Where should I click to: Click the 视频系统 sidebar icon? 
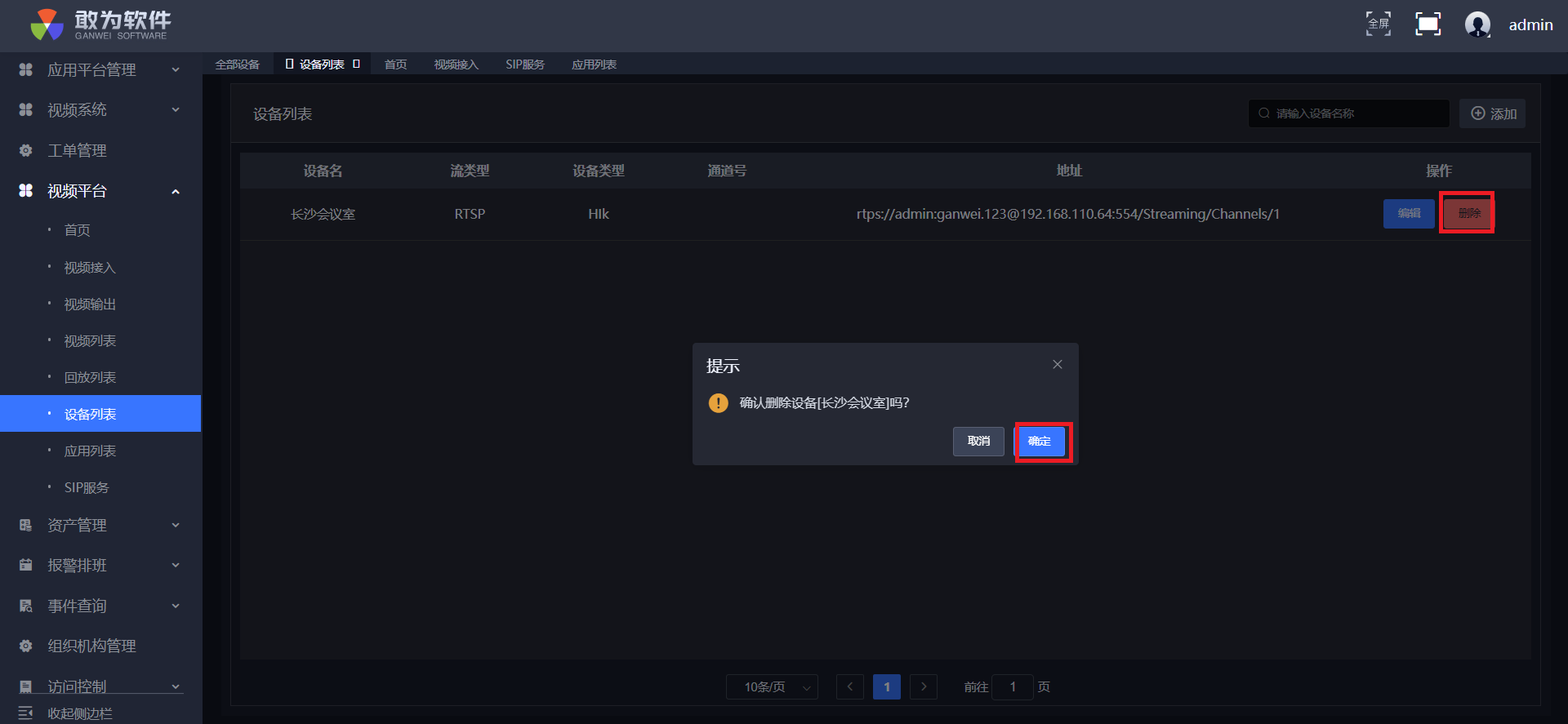click(26, 109)
